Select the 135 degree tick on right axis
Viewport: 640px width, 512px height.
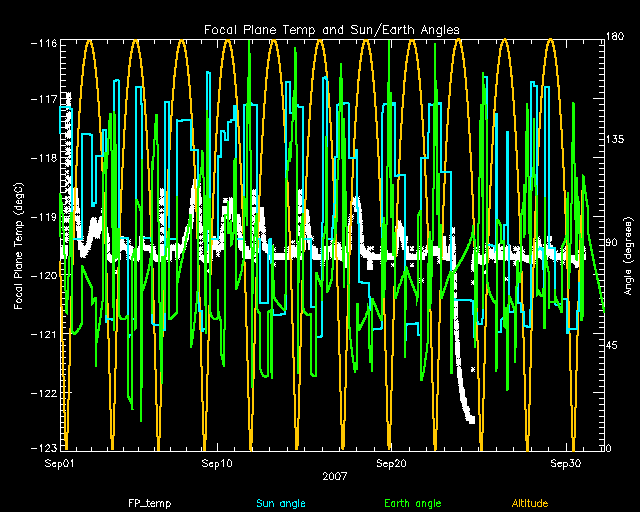click(616, 142)
